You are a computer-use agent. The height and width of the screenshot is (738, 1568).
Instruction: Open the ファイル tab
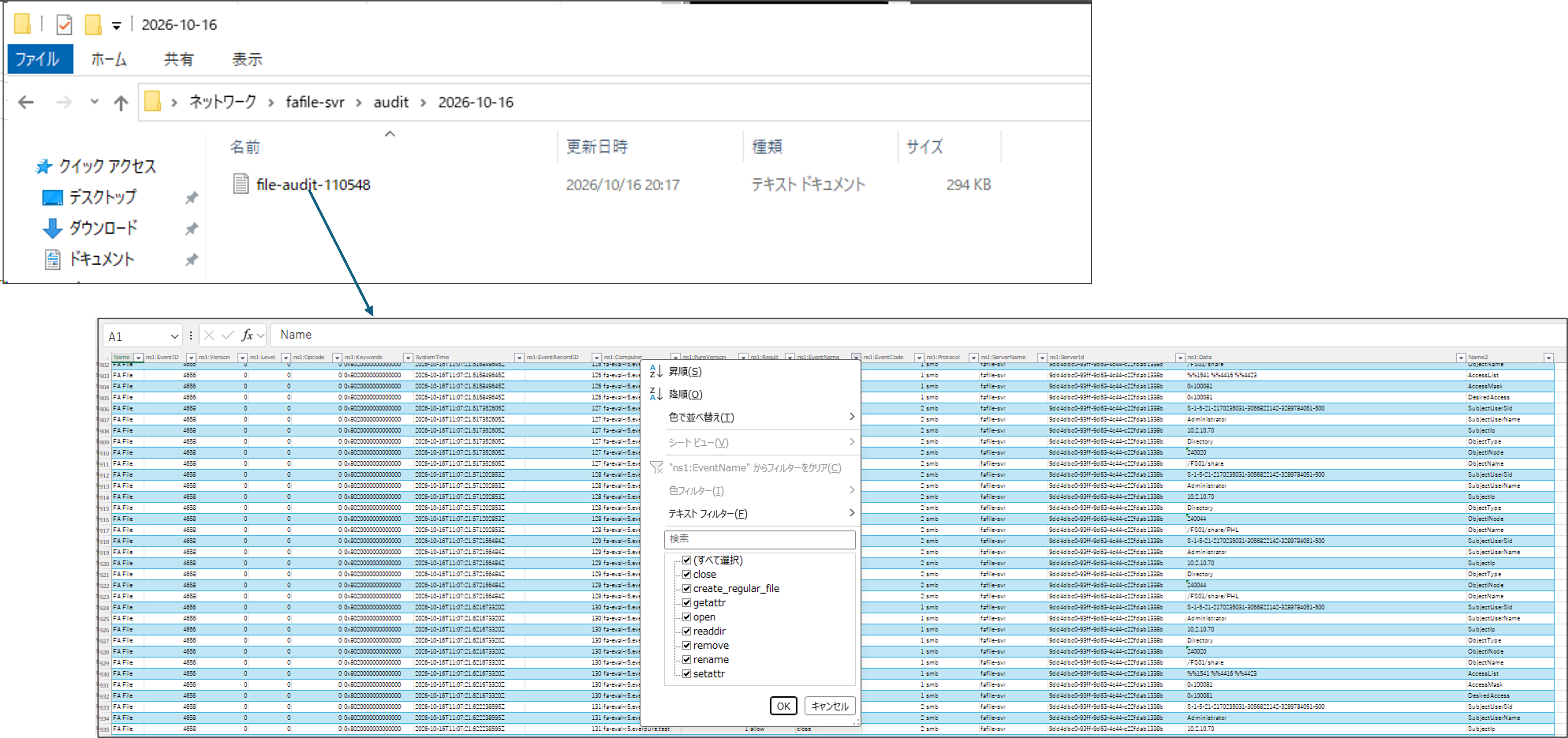[x=40, y=59]
